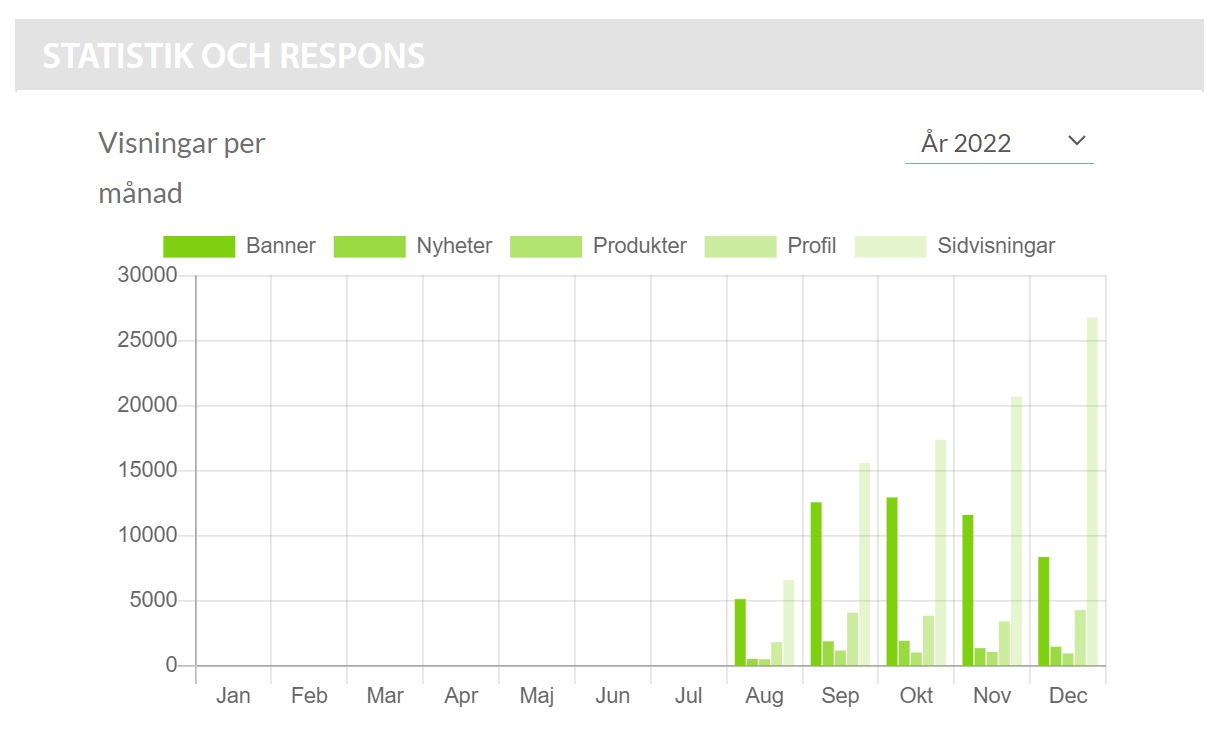Image resolution: width=1222 pixels, height=749 pixels.
Task: Click the December Profil bar
Action: click(1080, 638)
